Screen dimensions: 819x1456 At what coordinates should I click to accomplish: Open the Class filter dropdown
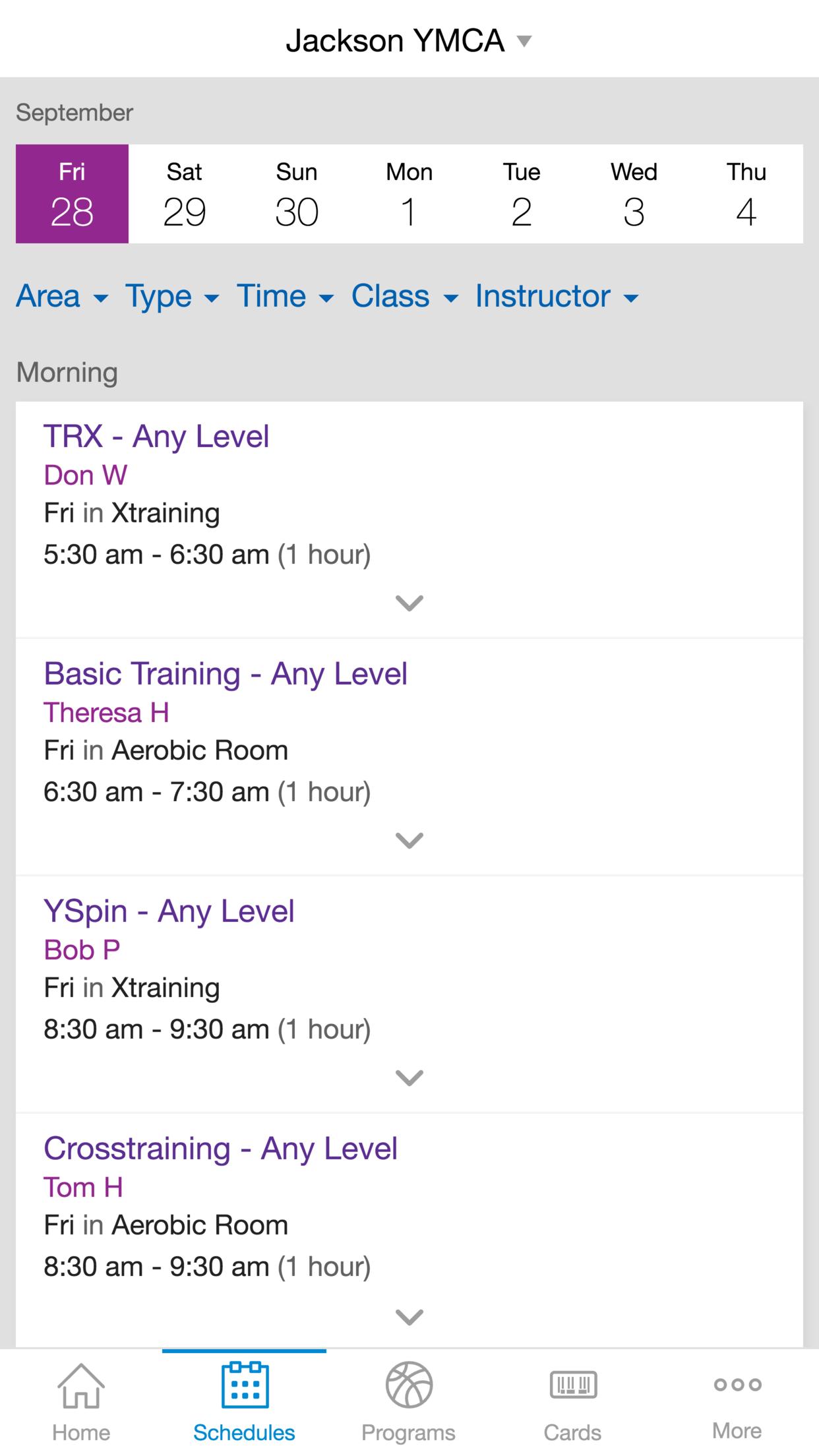click(404, 296)
